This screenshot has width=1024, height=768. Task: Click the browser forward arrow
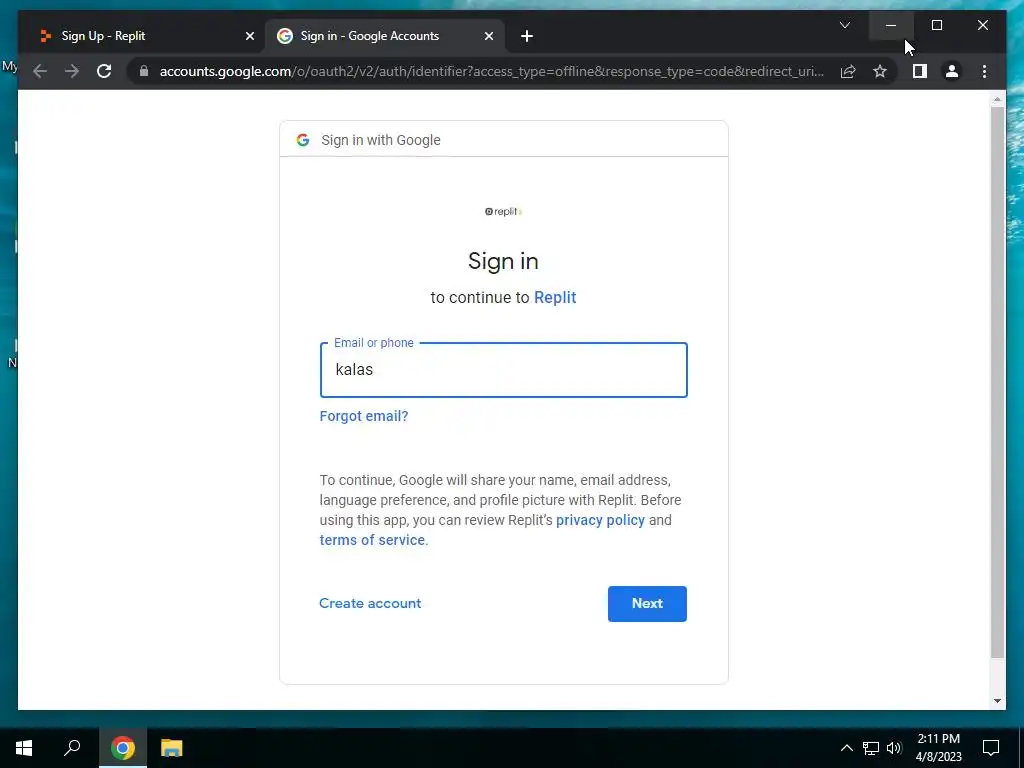tap(72, 71)
